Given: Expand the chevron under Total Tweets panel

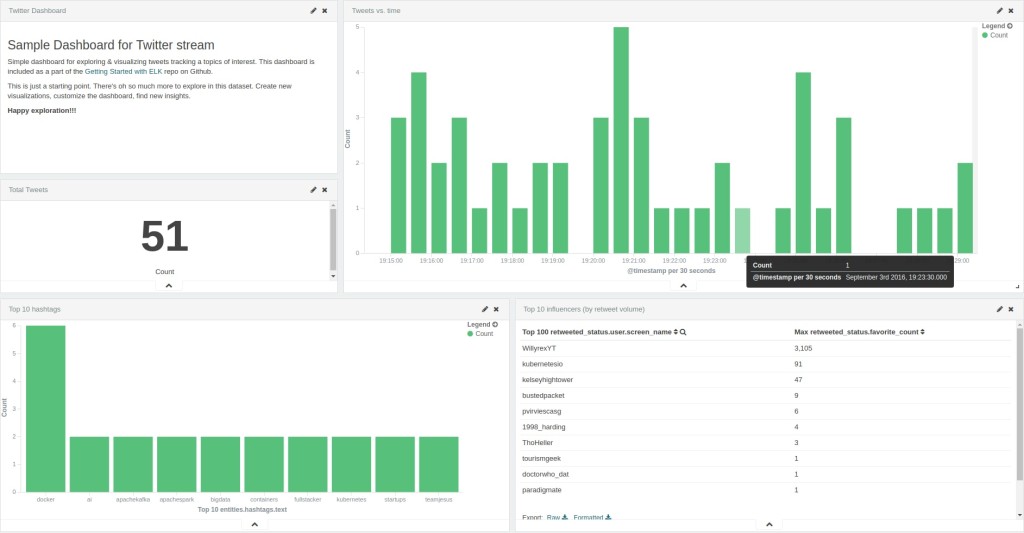Looking at the screenshot, I should point(168,286).
